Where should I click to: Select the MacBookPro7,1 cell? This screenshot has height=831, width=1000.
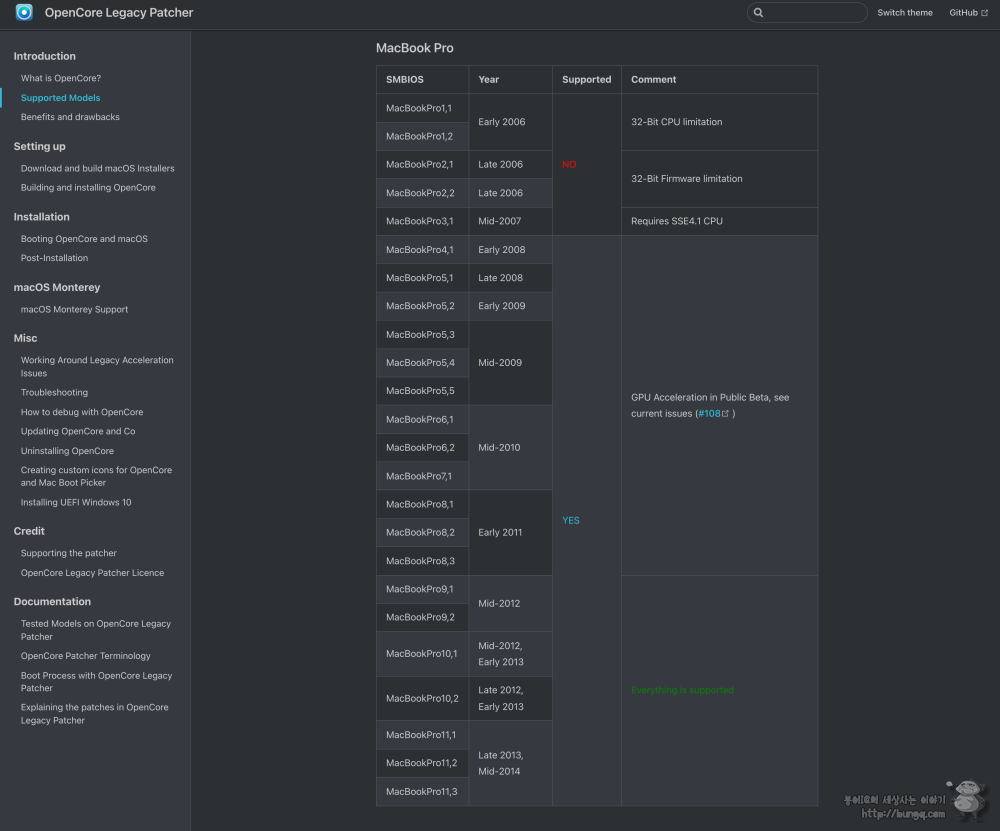tap(422, 476)
